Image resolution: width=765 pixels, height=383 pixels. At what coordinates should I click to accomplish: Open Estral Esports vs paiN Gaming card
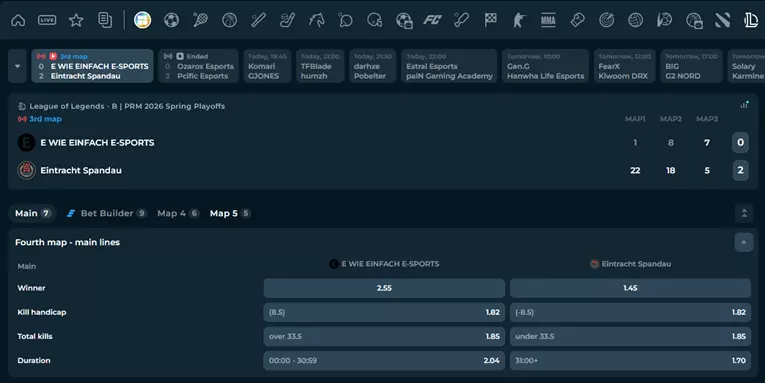pyautogui.click(x=449, y=66)
